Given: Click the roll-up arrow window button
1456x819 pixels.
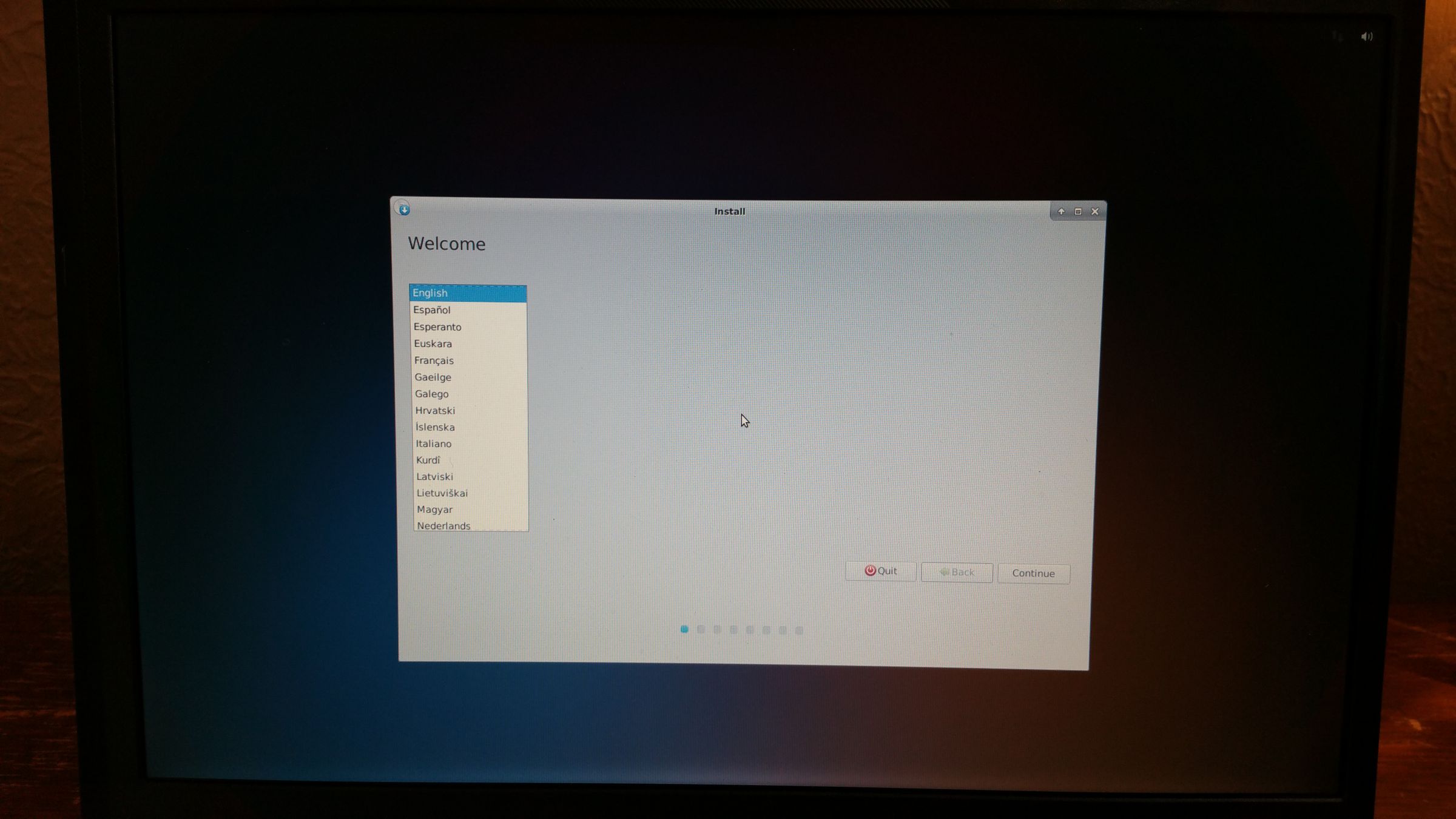Looking at the screenshot, I should coord(1061,212).
